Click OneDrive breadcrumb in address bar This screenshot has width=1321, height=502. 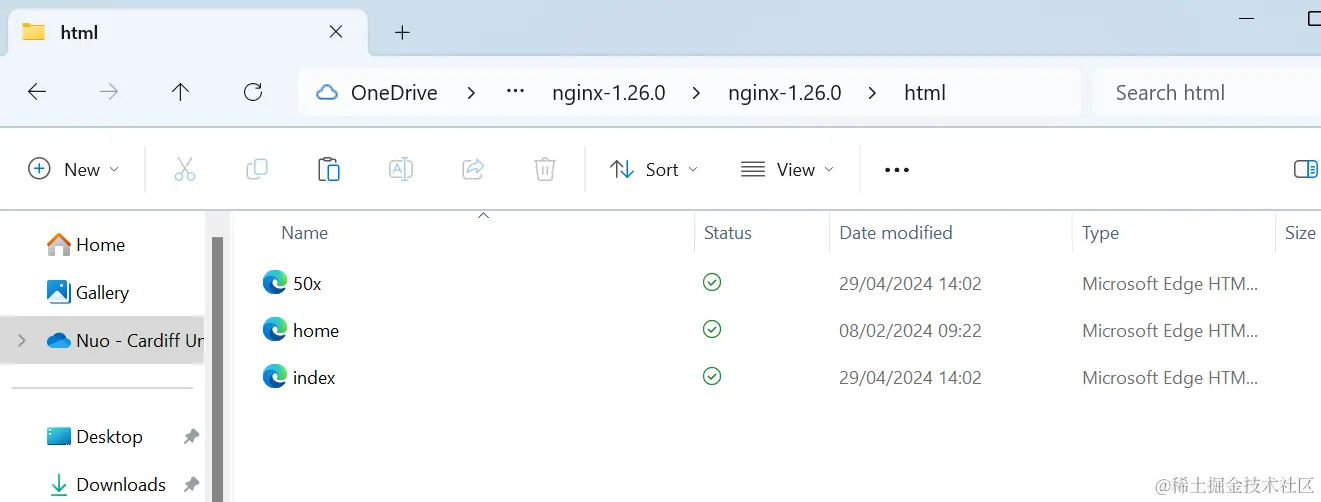[394, 93]
